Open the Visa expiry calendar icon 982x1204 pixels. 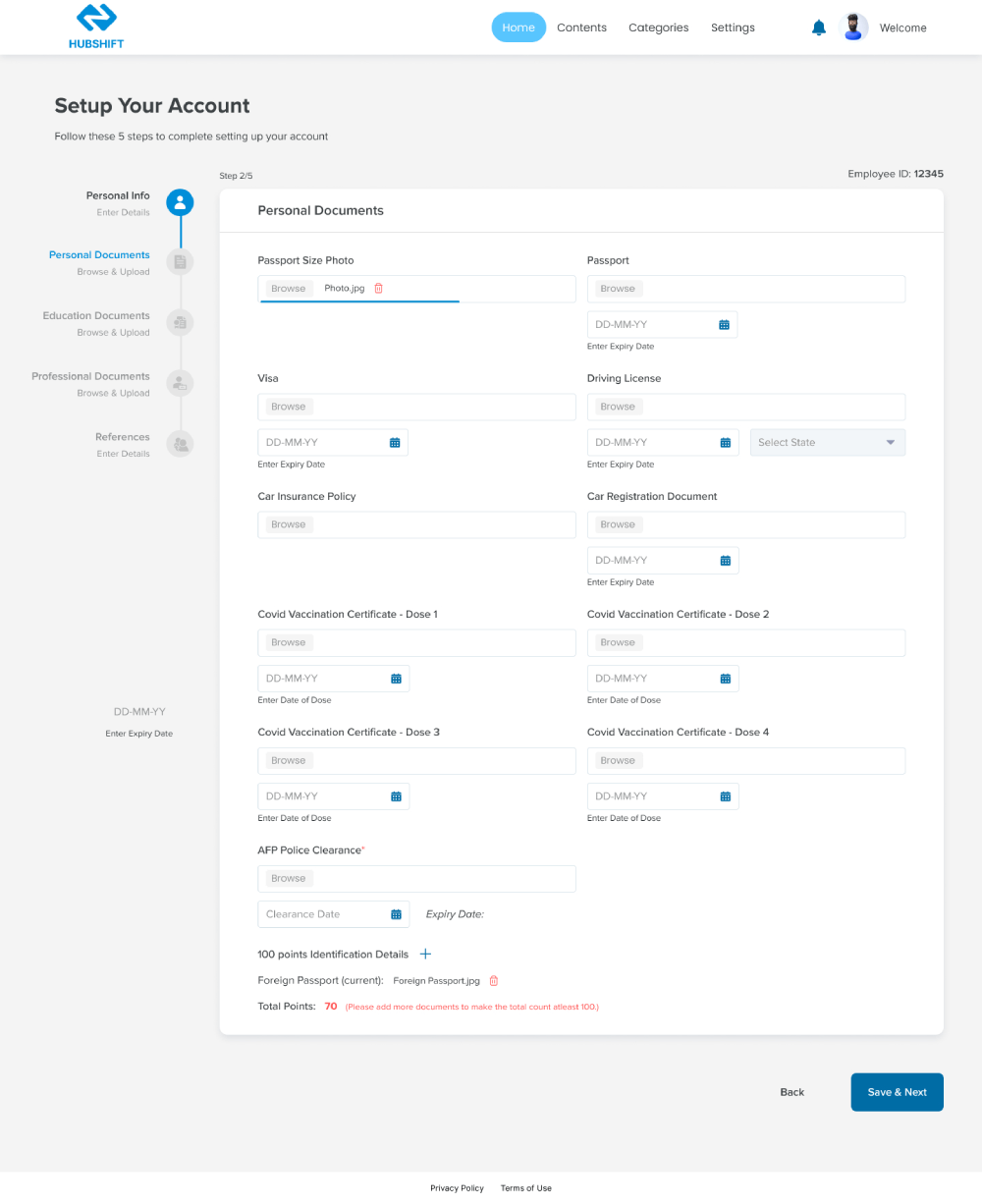(x=395, y=443)
